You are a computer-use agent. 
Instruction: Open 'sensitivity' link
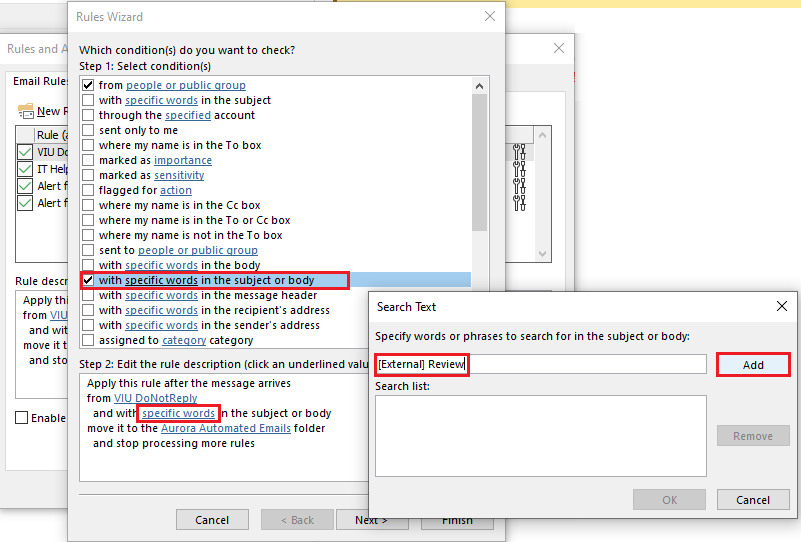tap(179, 175)
